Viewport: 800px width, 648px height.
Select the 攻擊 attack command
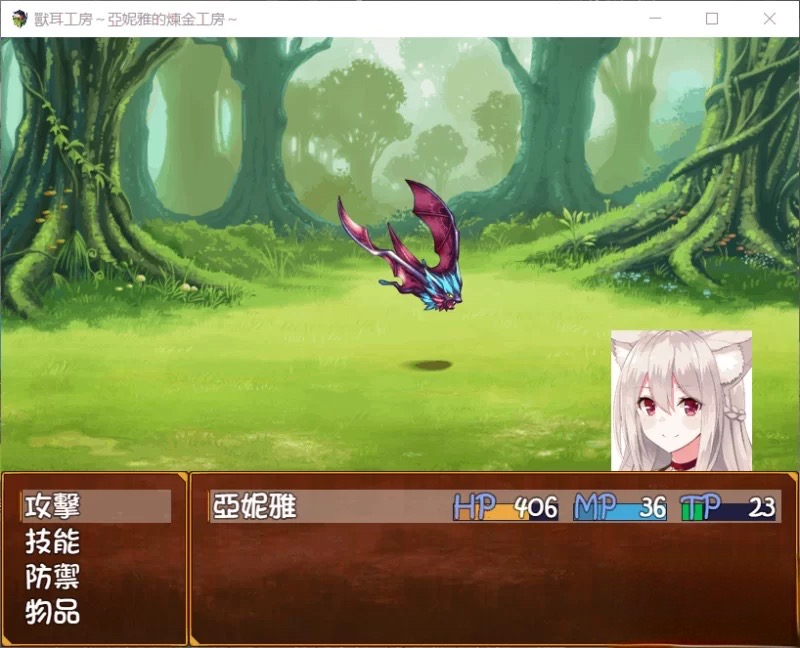[x=54, y=506]
